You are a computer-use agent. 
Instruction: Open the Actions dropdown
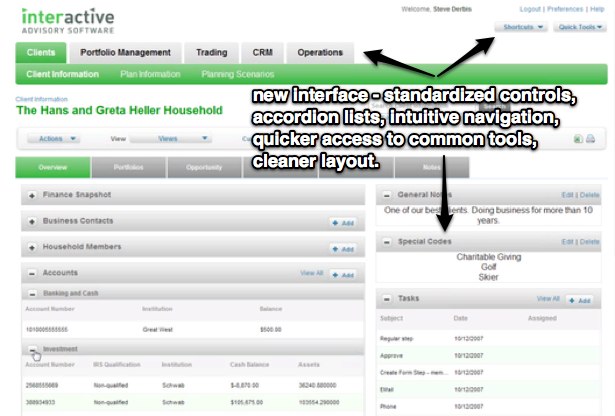click(x=53, y=139)
